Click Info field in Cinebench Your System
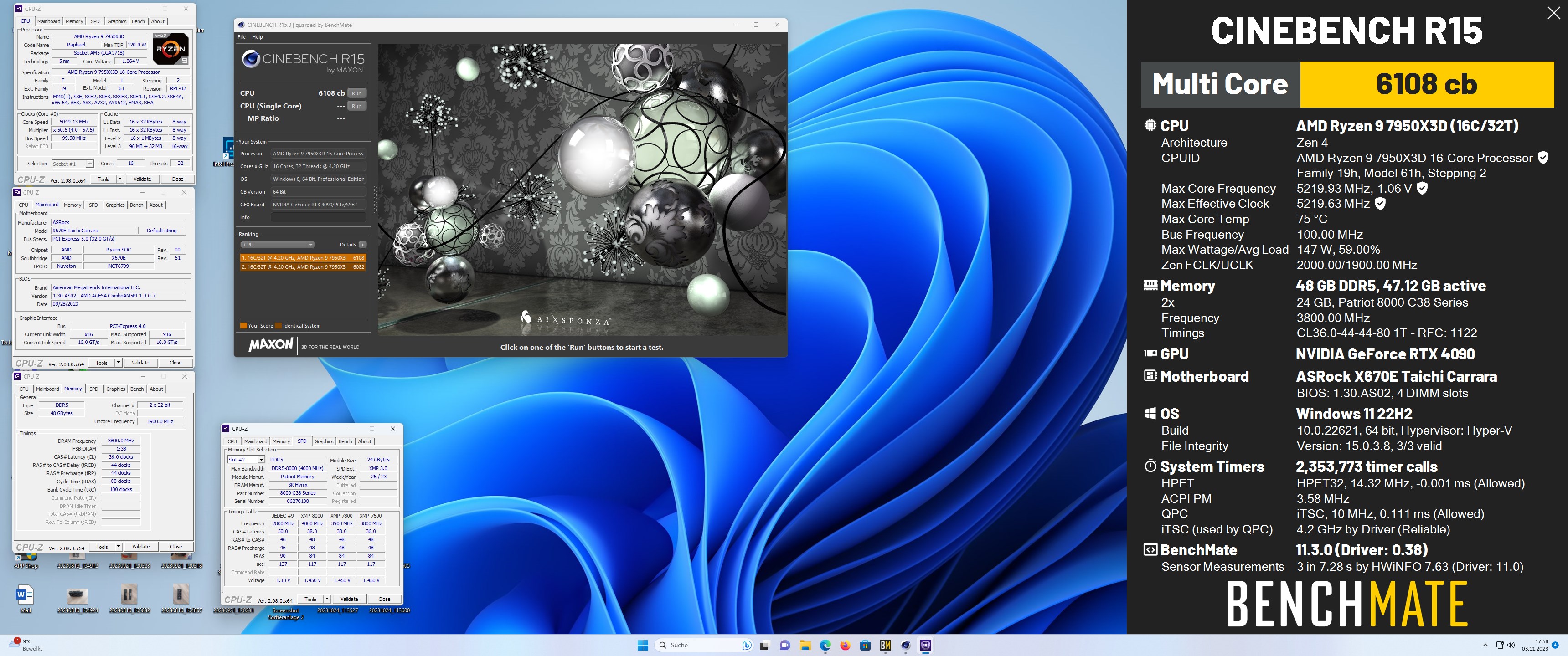 click(x=318, y=217)
